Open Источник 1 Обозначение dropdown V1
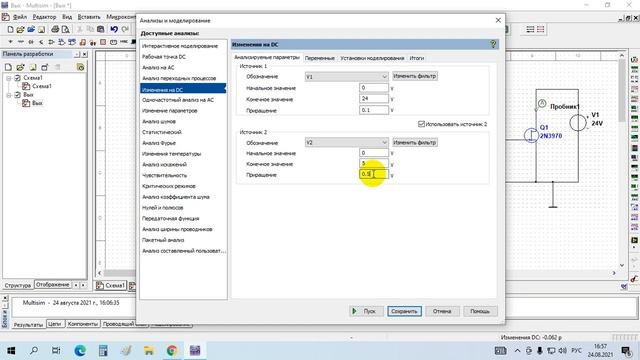This screenshot has height=360, width=640. pos(346,76)
